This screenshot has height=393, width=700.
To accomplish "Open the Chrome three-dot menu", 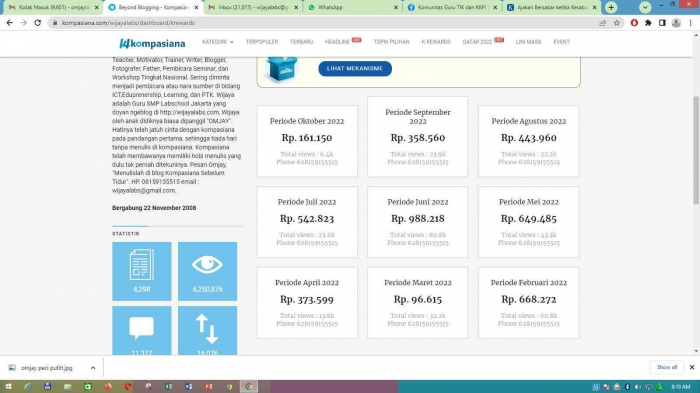I will pos(691,23).
